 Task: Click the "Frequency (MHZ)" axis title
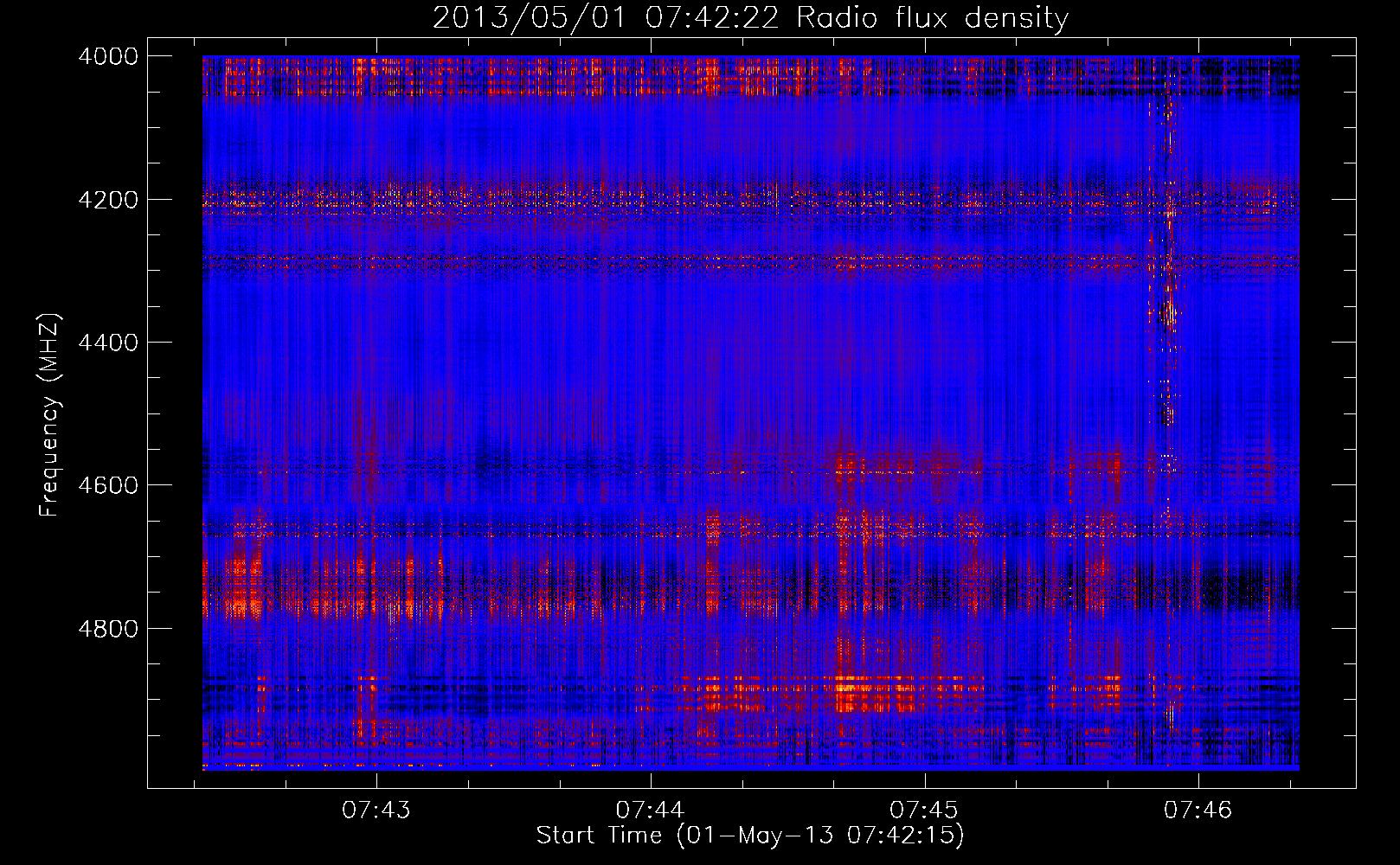50,414
